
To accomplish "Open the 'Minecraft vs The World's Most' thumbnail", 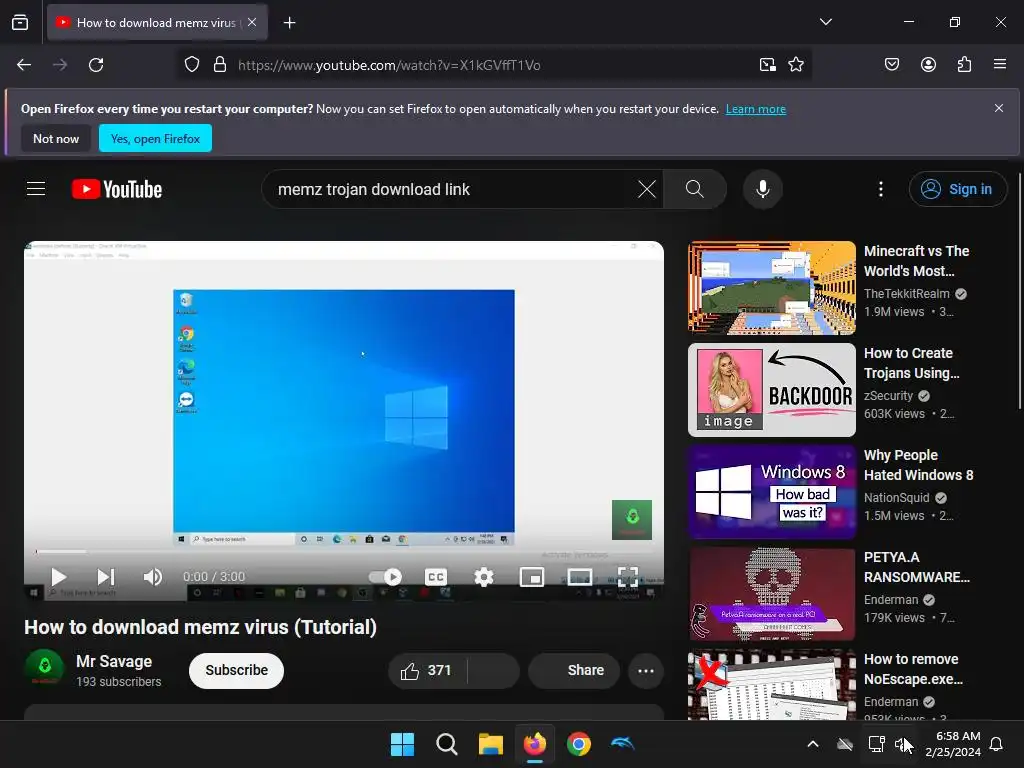I will pos(771,288).
